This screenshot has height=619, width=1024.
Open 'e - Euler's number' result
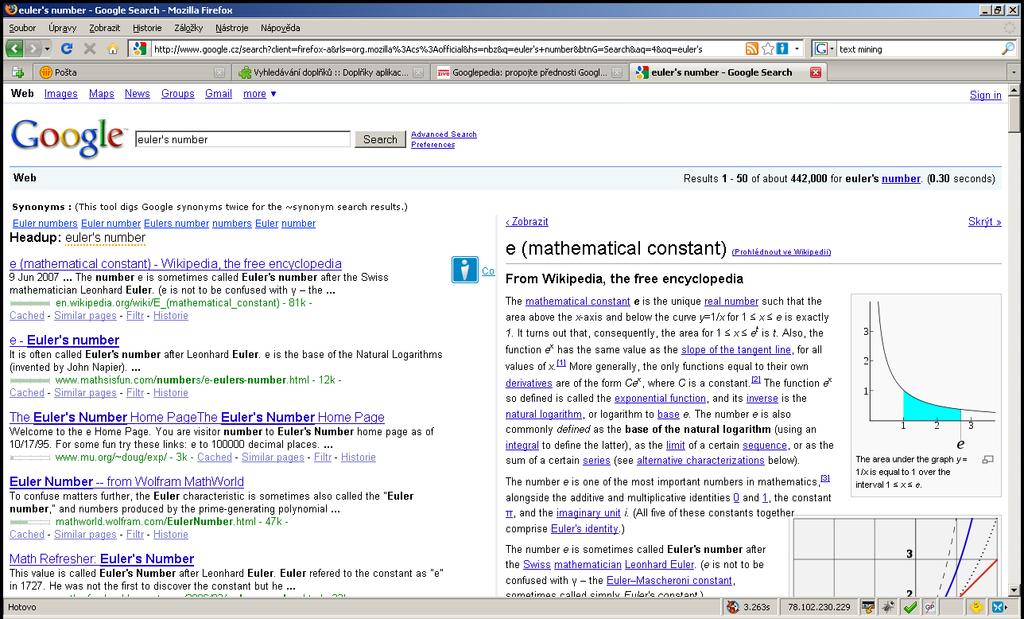click(64, 340)
